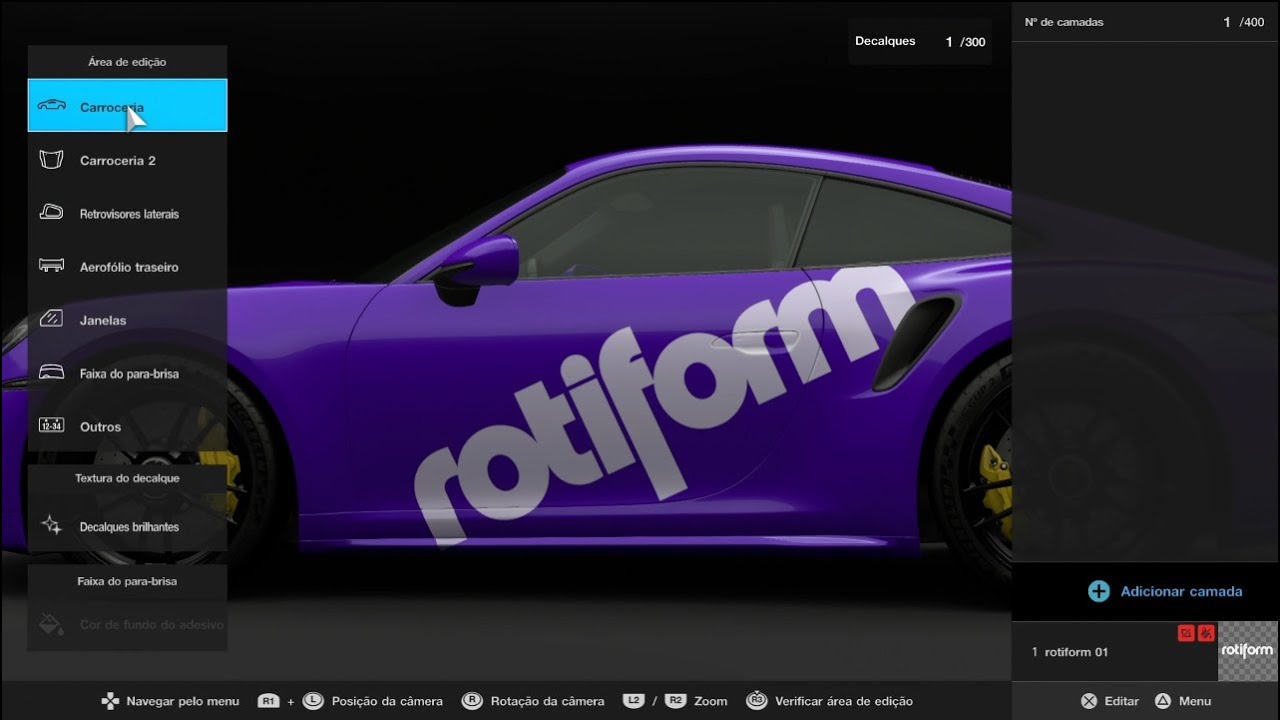Click Verificar área de edição label

click(x=844, y=701)
